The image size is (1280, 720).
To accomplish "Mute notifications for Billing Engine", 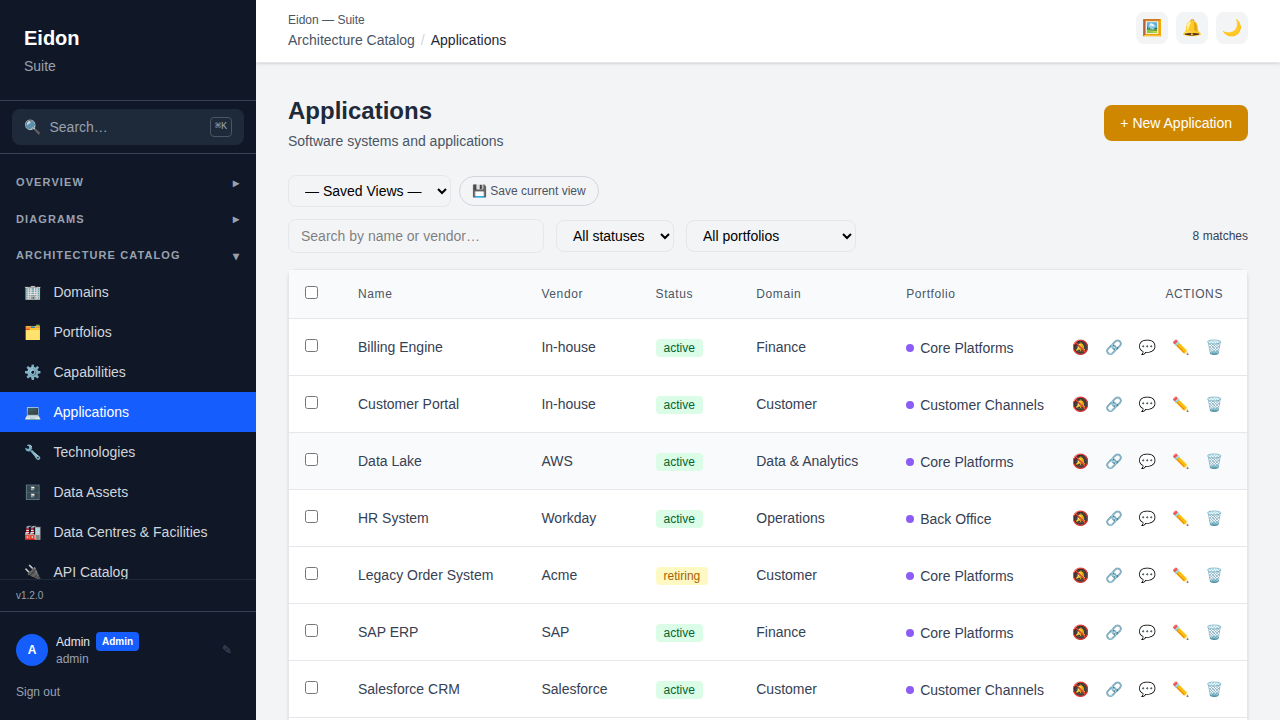I will pos(1080,347).
